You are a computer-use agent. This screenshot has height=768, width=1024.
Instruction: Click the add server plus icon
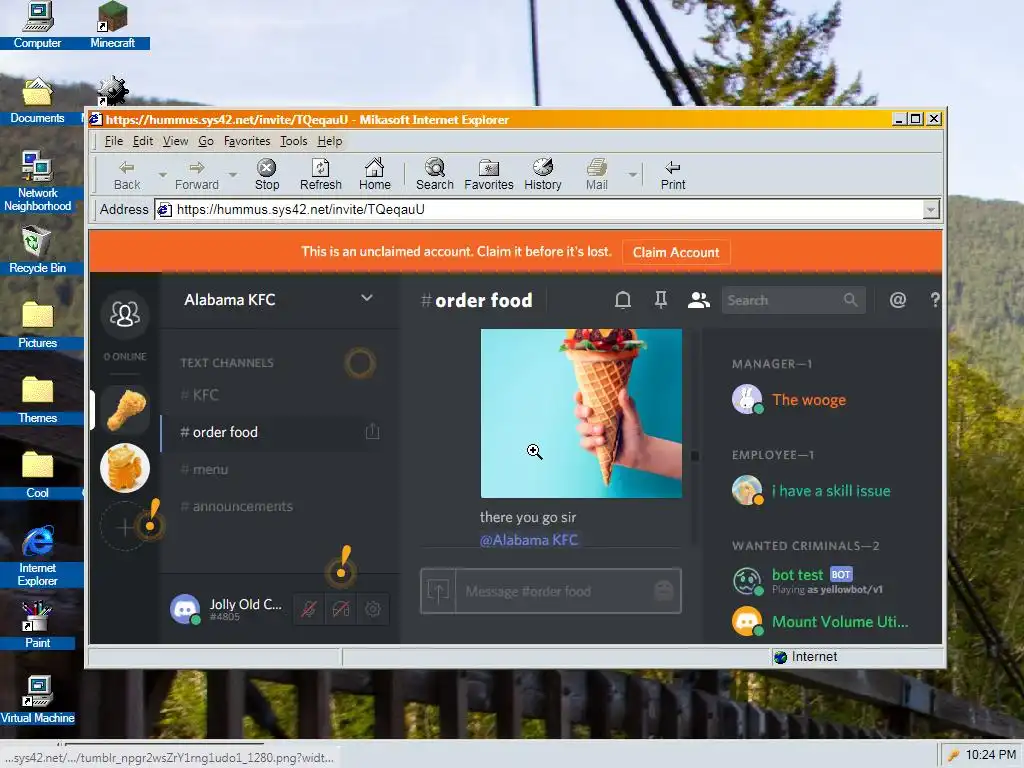(x=124, y=526)
